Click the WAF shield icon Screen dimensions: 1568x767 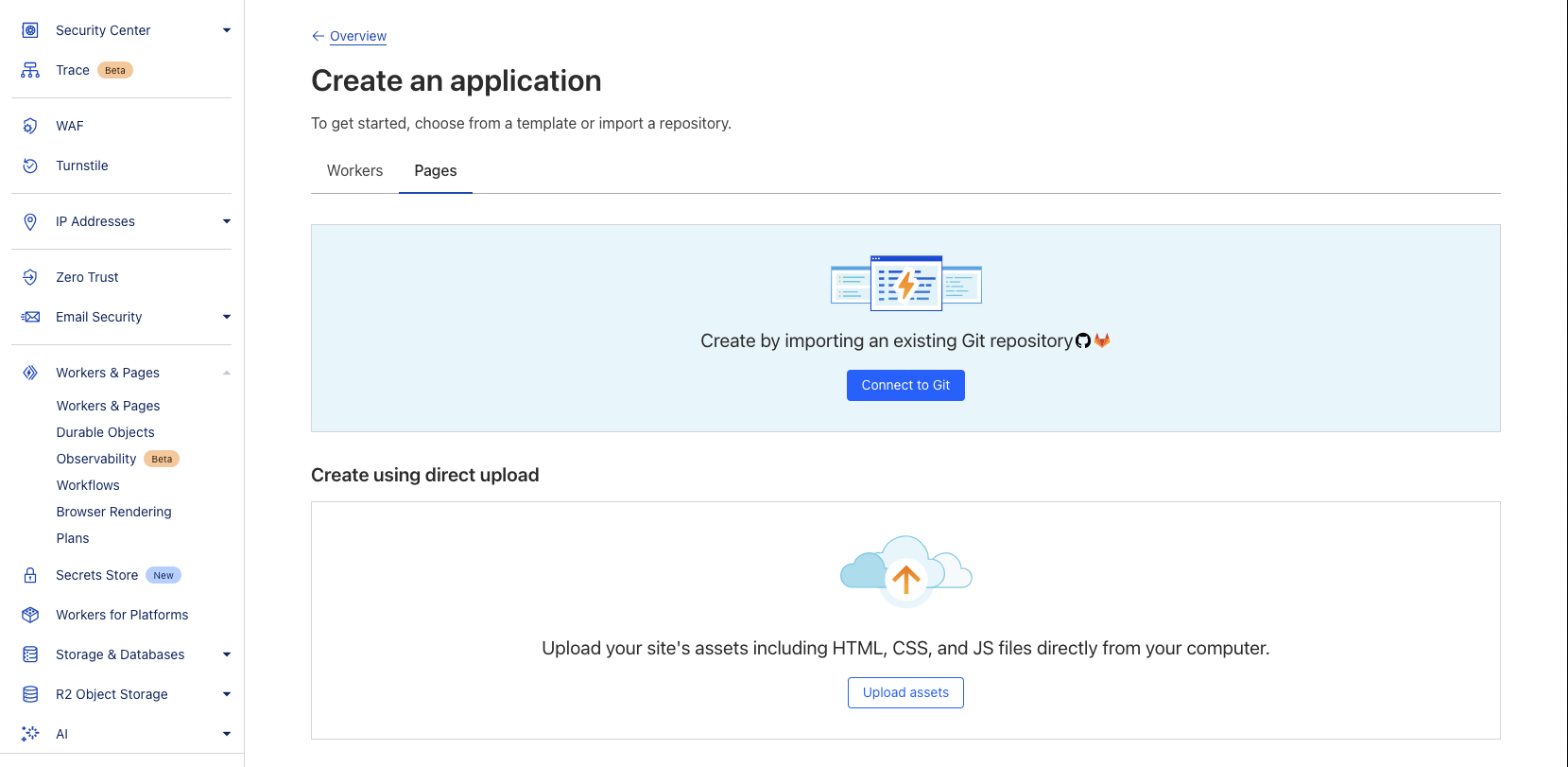click(30, 126)
